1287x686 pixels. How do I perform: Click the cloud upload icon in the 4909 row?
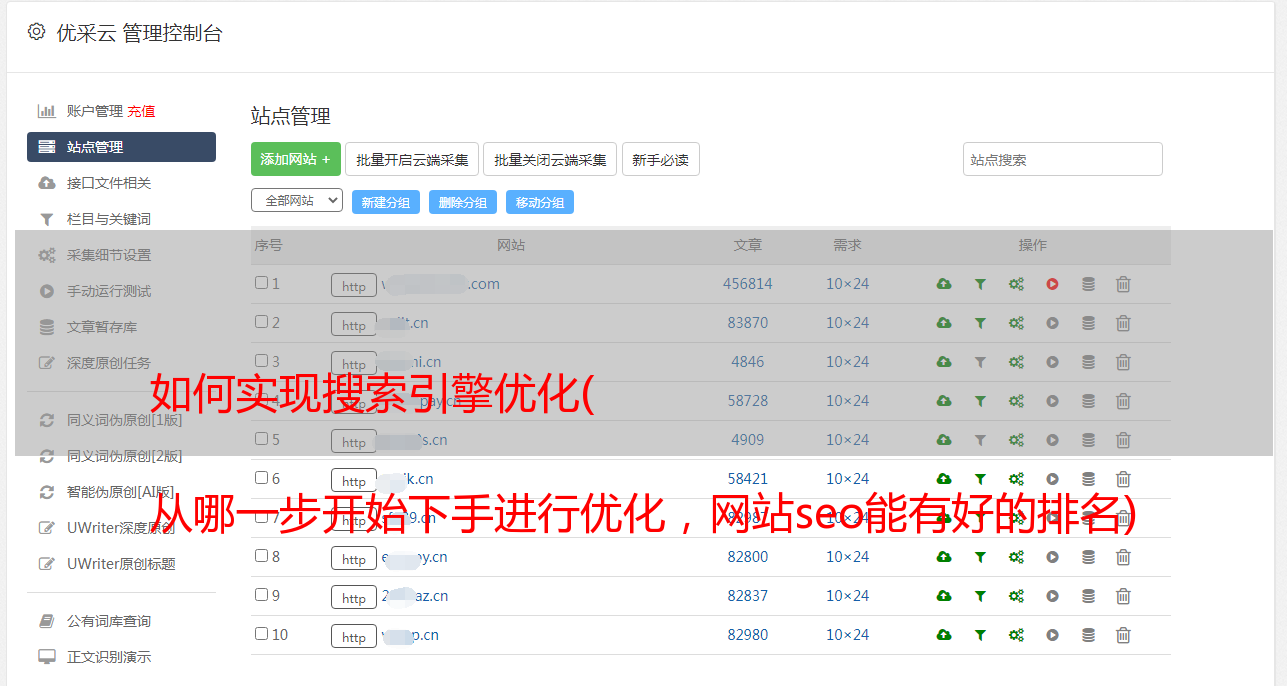point(944,440)
